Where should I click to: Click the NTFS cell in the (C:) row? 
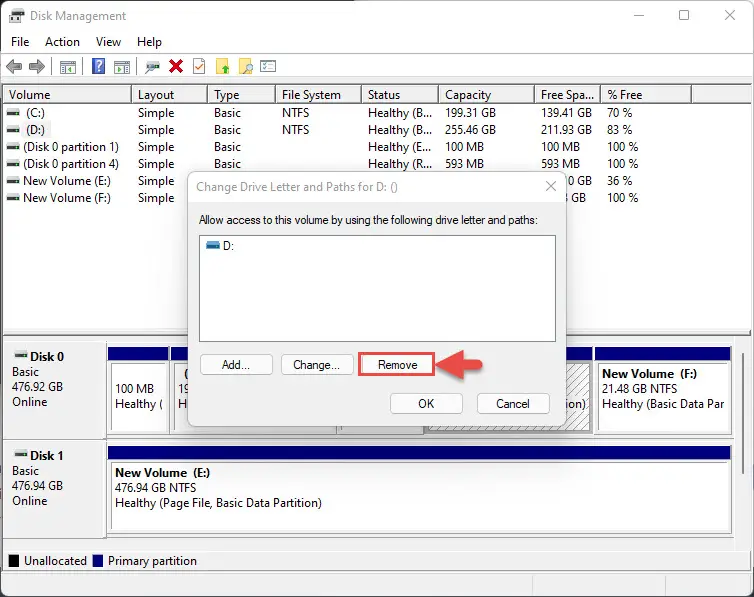click(x=295, y=112)
